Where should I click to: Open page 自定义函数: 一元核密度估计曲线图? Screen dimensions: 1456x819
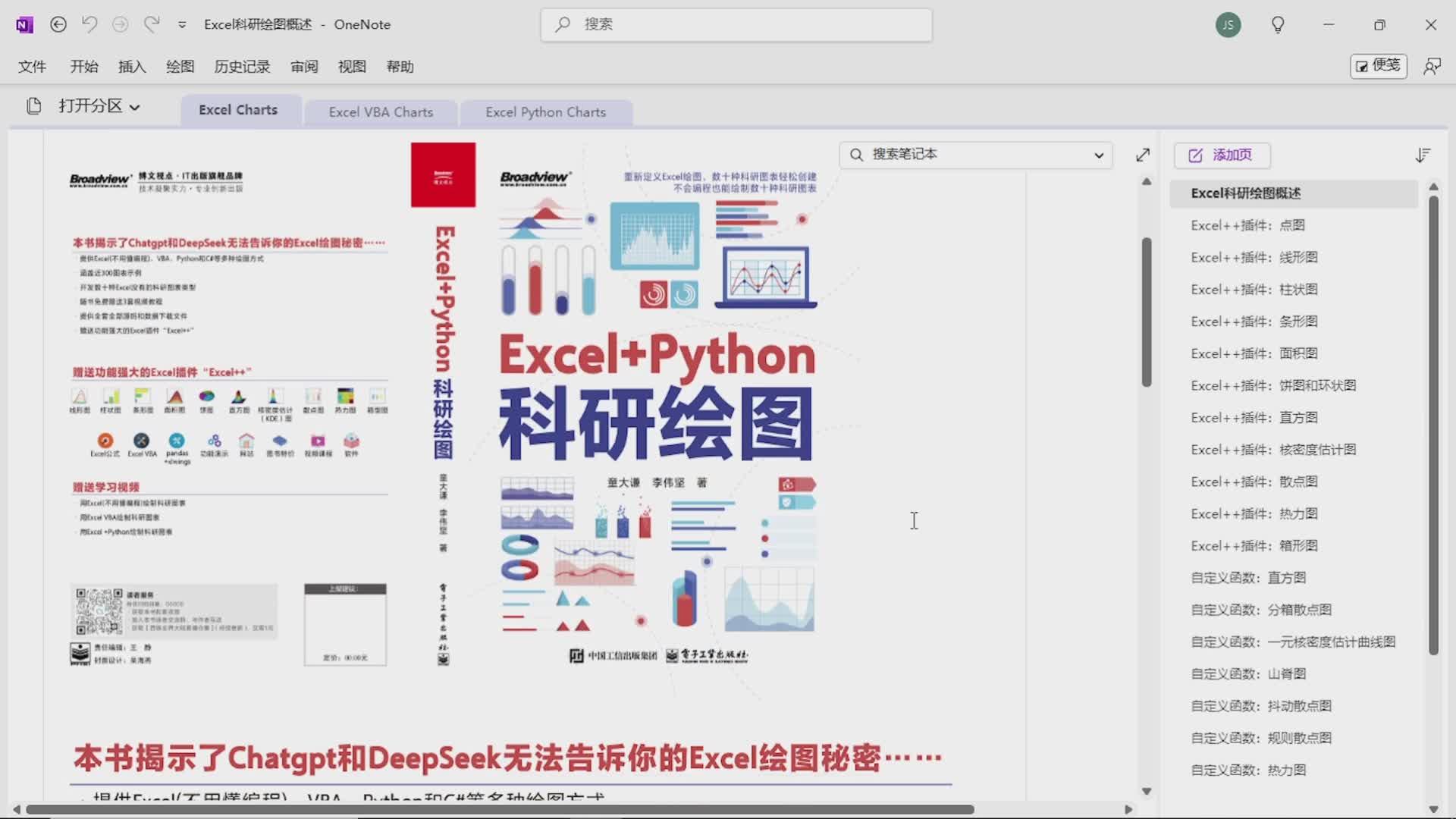pos(1294,642)
